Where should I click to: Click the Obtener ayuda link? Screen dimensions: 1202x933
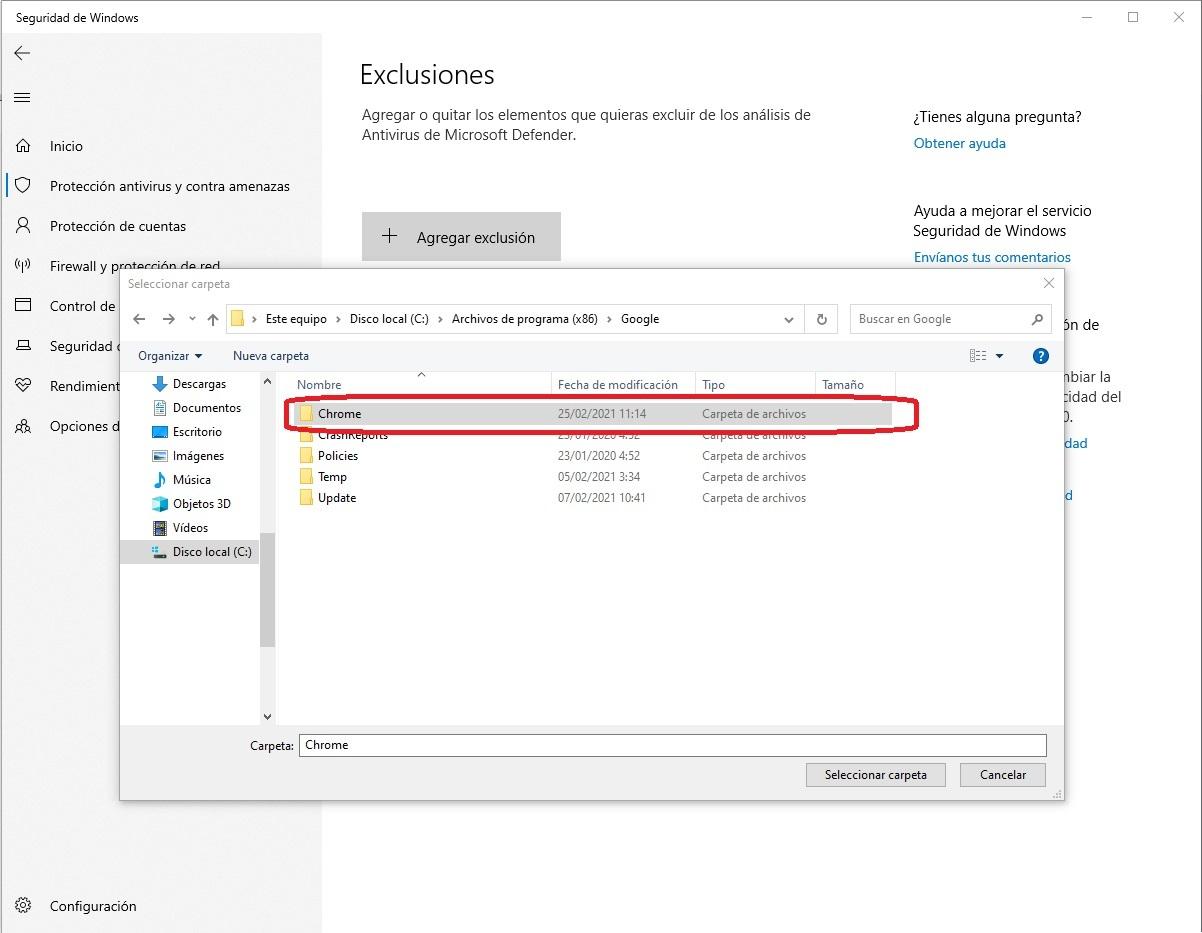tap(959, 143)
